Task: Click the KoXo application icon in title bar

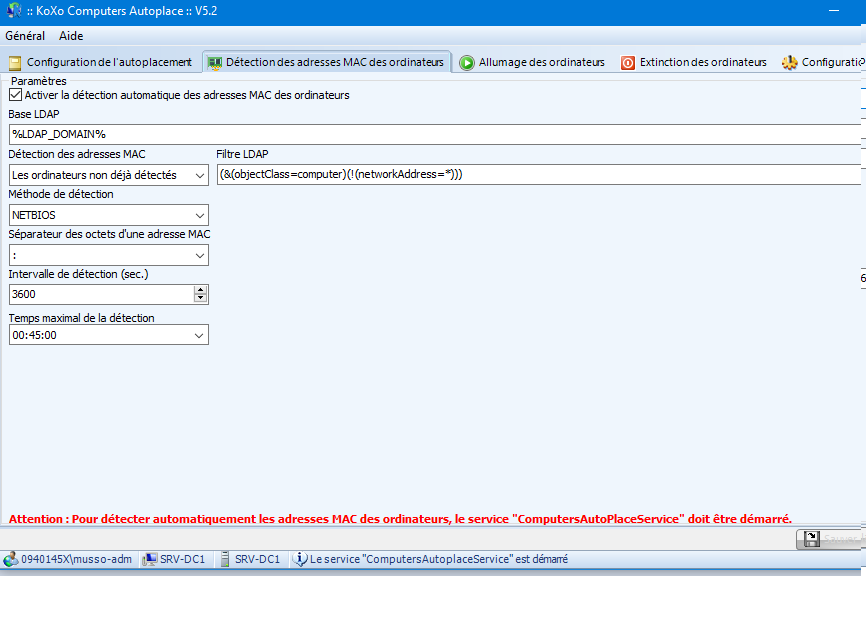Action: [14, 10]
